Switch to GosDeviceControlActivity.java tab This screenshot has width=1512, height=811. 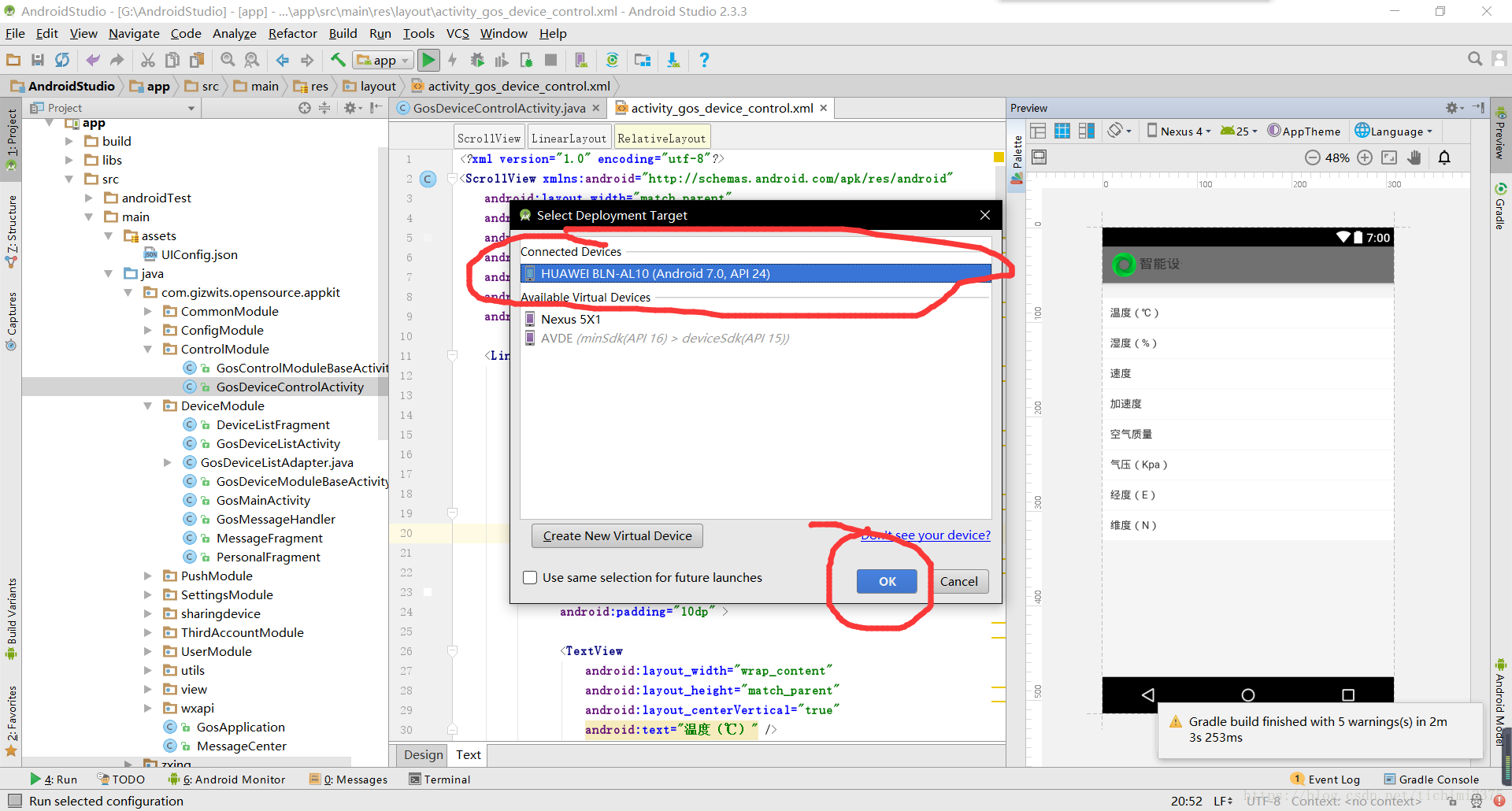point(498,108)
